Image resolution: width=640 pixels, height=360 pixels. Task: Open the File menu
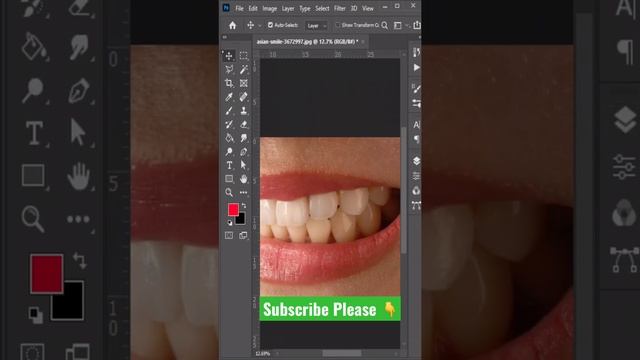239,8
